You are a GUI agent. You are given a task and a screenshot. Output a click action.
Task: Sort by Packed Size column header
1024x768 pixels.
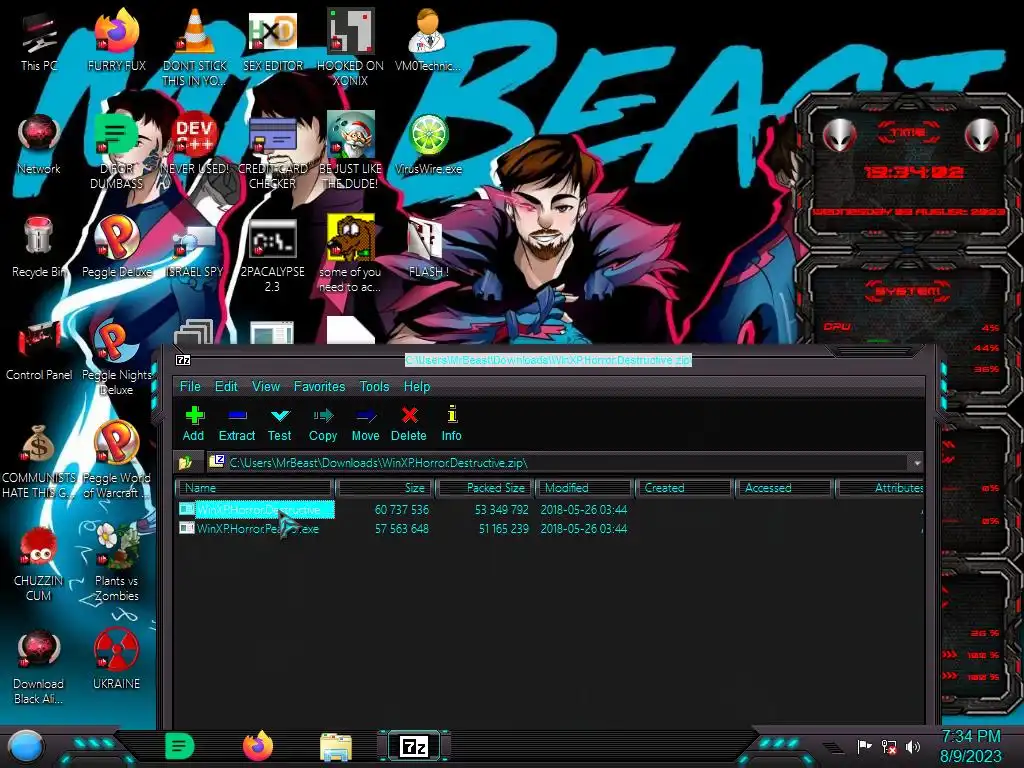pos(485,488)
